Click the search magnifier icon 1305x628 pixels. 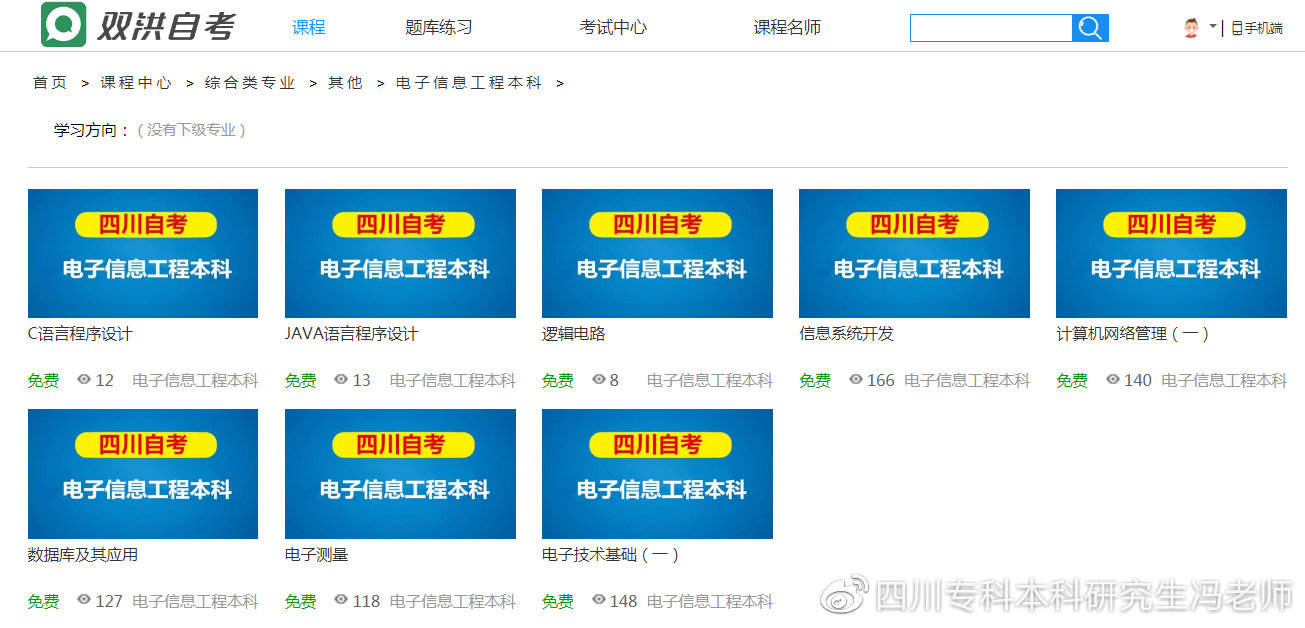pos(1089,27)
